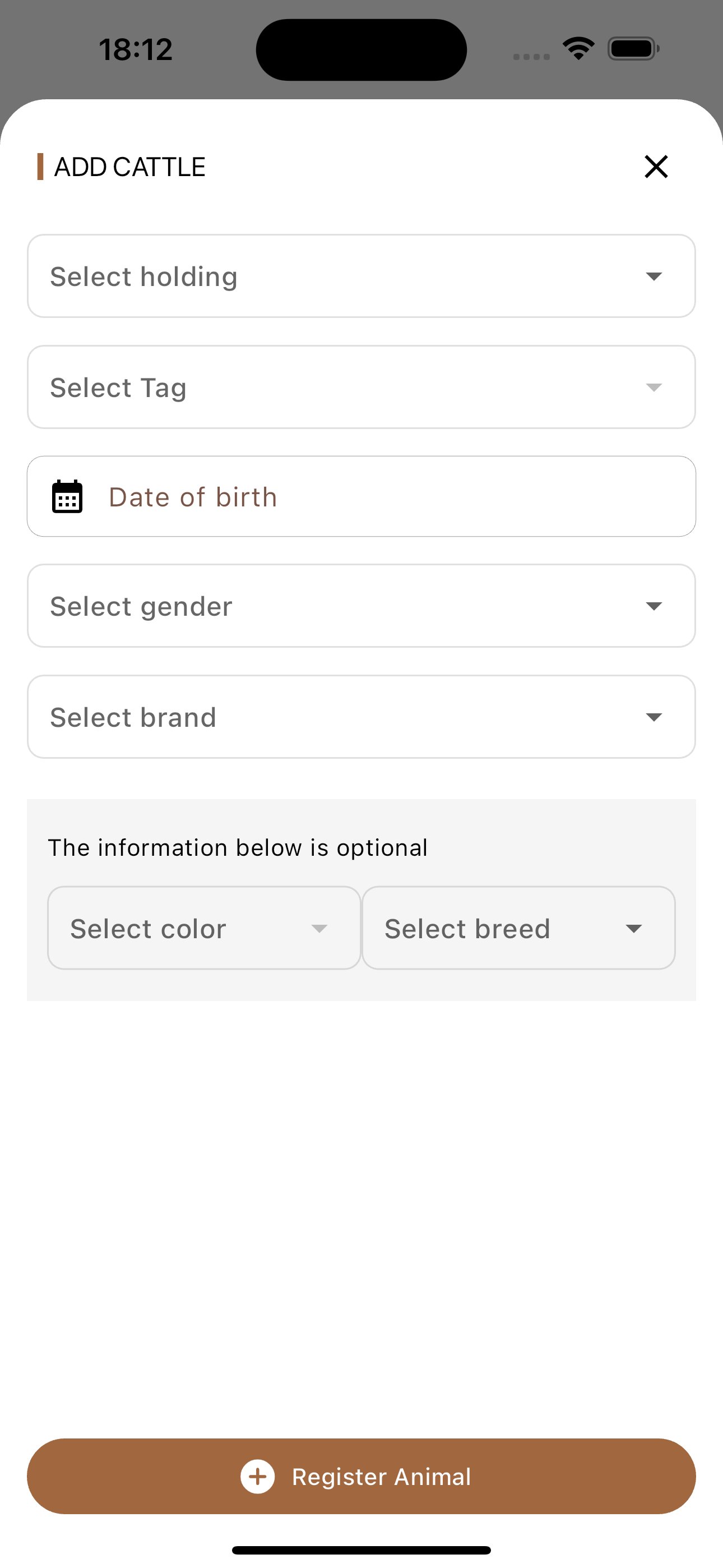723x1568 pixels.
Task: Tap the ADD CATTLE heading
Action: [129, 167]
